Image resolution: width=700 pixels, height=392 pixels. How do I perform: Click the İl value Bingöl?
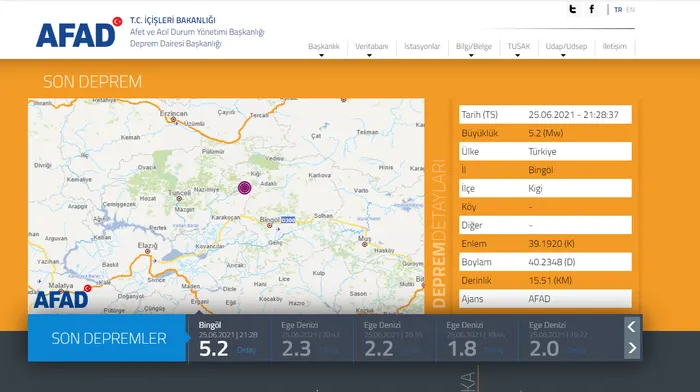point(541,170)
